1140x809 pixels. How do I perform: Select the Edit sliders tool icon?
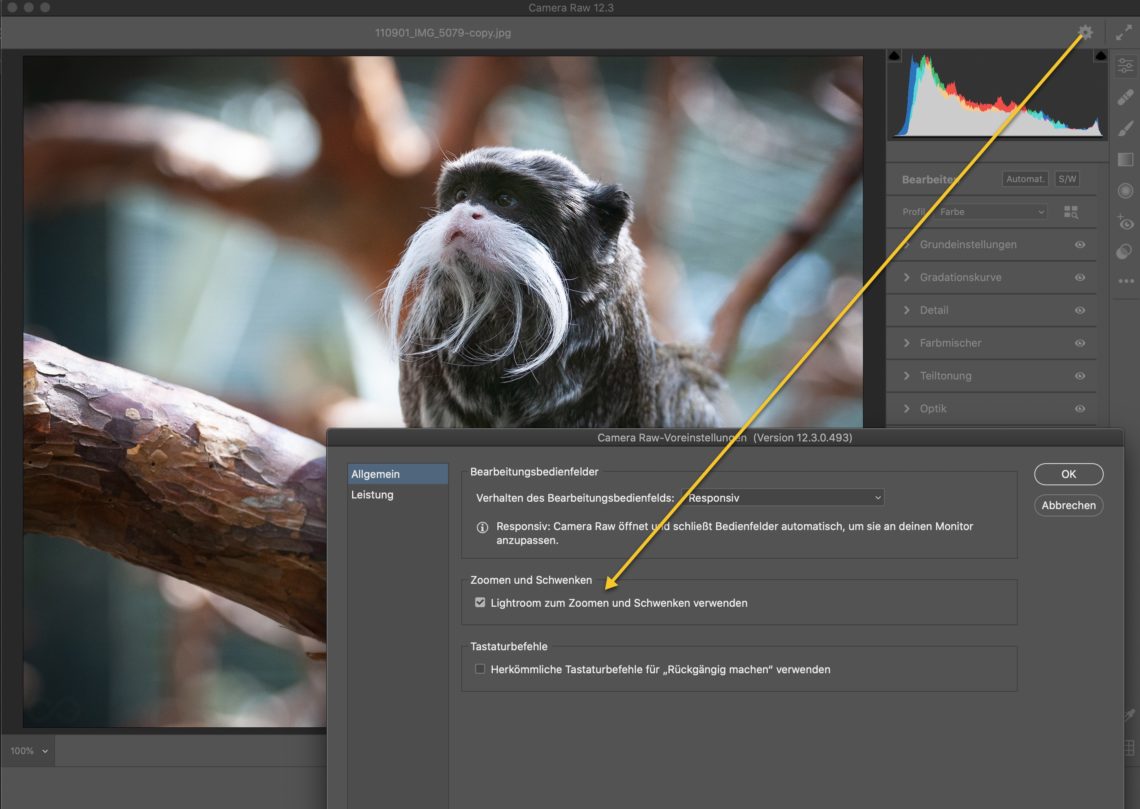(1125, 66)
